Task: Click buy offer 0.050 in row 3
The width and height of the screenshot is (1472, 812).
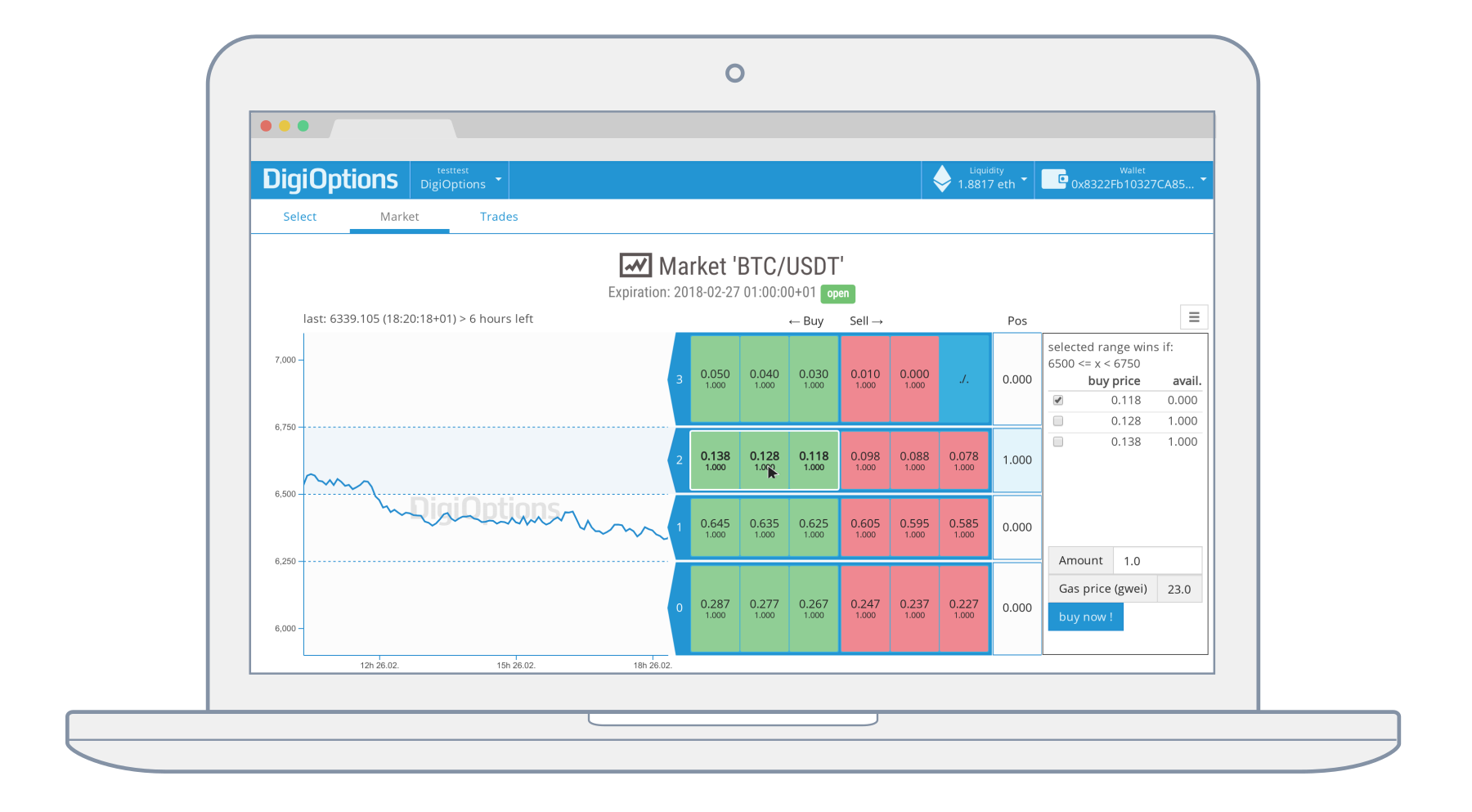Action: [715, 379]
